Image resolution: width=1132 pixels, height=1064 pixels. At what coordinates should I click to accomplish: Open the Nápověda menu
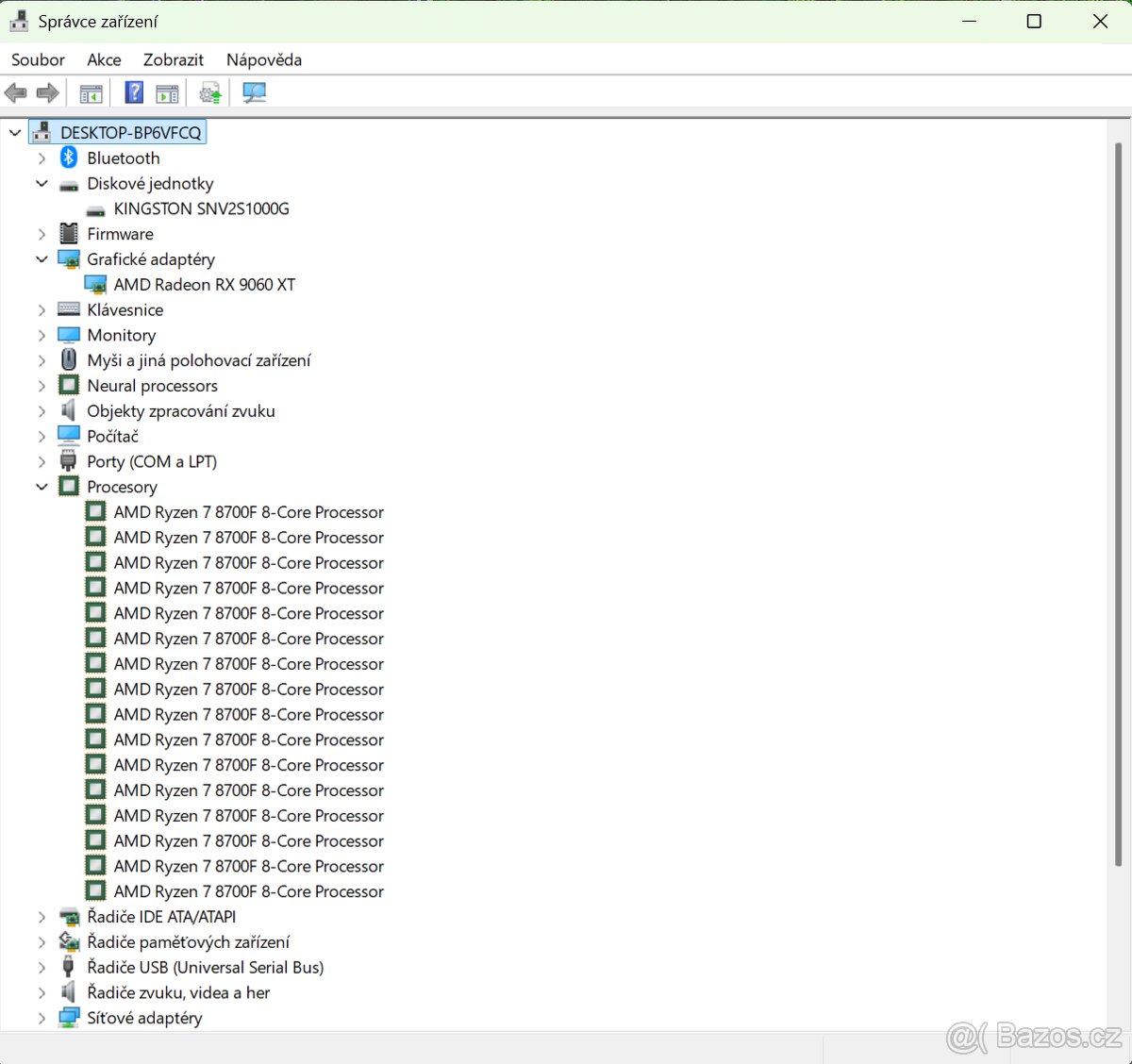coord(264,59)
